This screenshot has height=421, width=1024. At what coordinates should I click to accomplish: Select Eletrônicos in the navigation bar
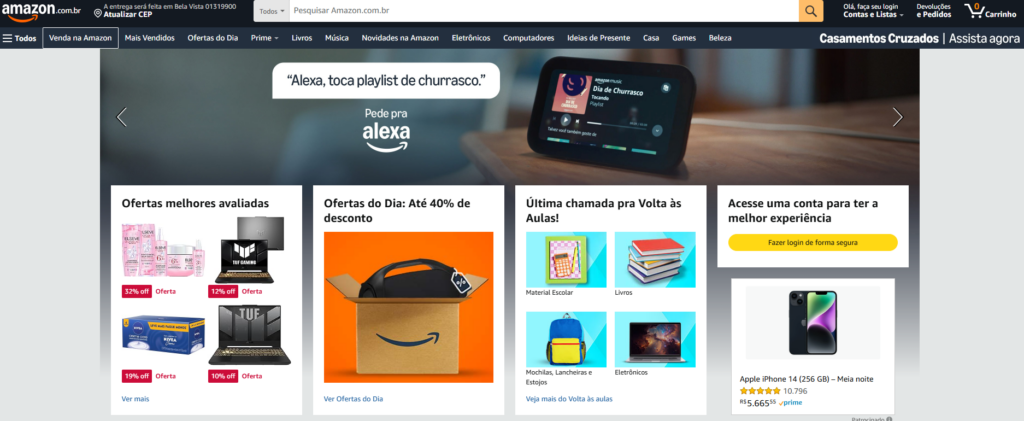tap(471, 38)
